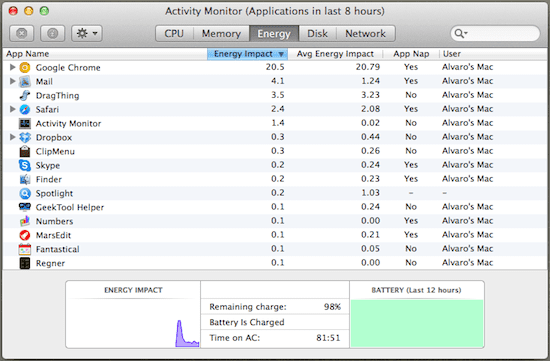Screen dimensions: 550x361
Task: Select the MarsEdit row name
Action: click(x=53, y=235)
